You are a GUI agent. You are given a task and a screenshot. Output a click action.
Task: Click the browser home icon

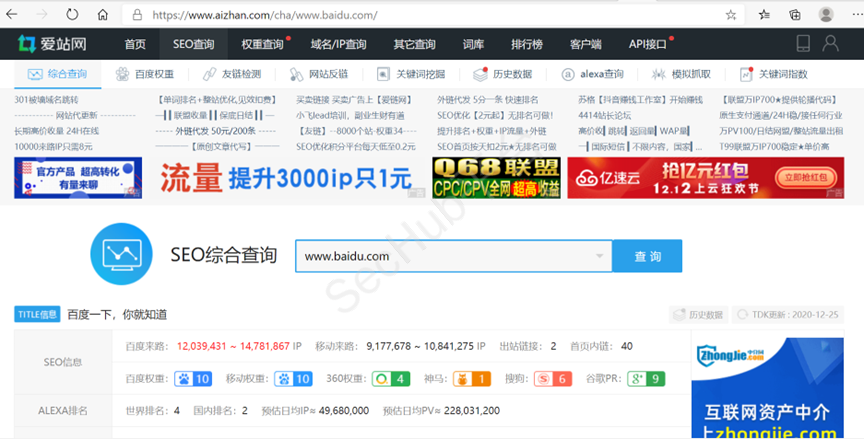103,15
